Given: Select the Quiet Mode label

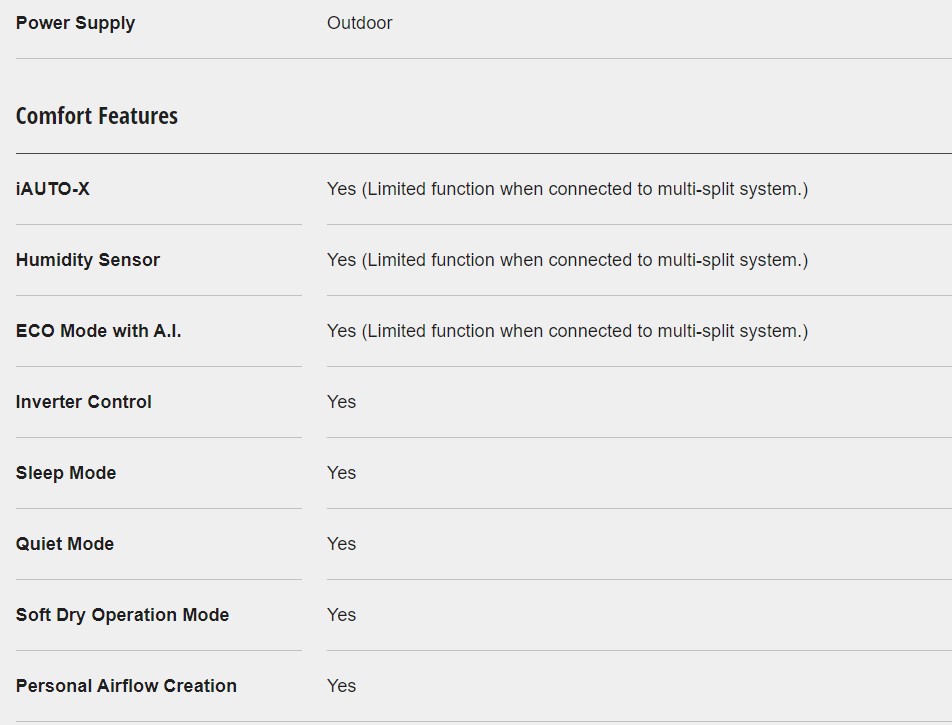Looking at the screenshot, I should (65, 544).
